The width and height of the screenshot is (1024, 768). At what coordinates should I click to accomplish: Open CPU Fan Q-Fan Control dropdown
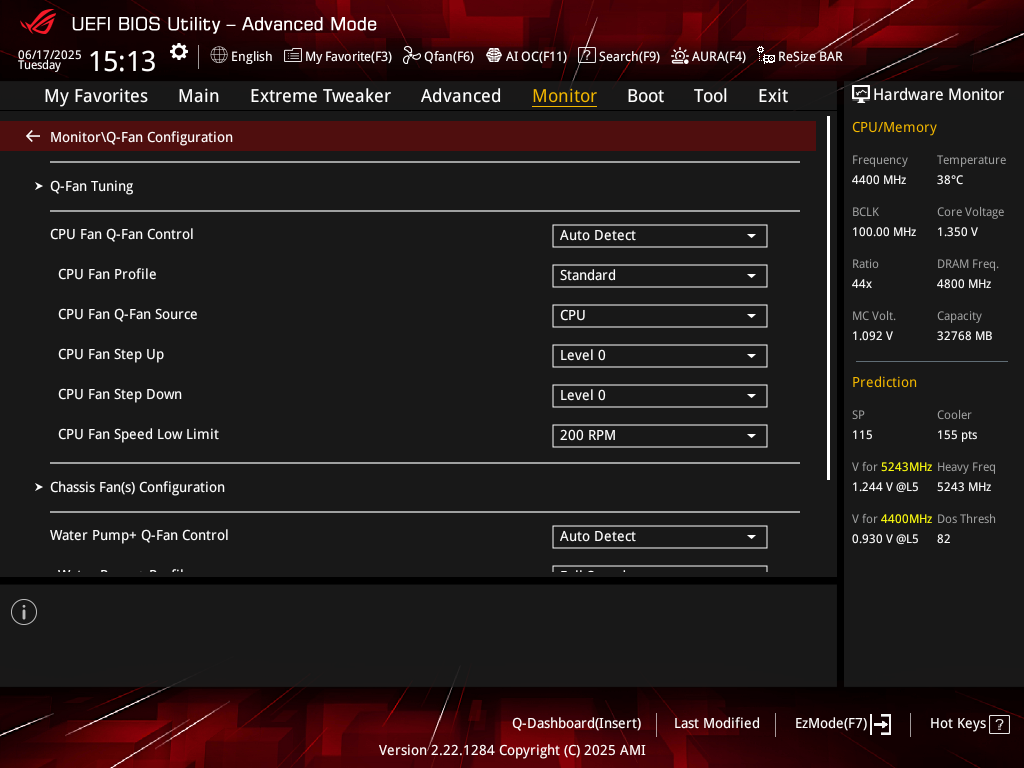point(660,236)
